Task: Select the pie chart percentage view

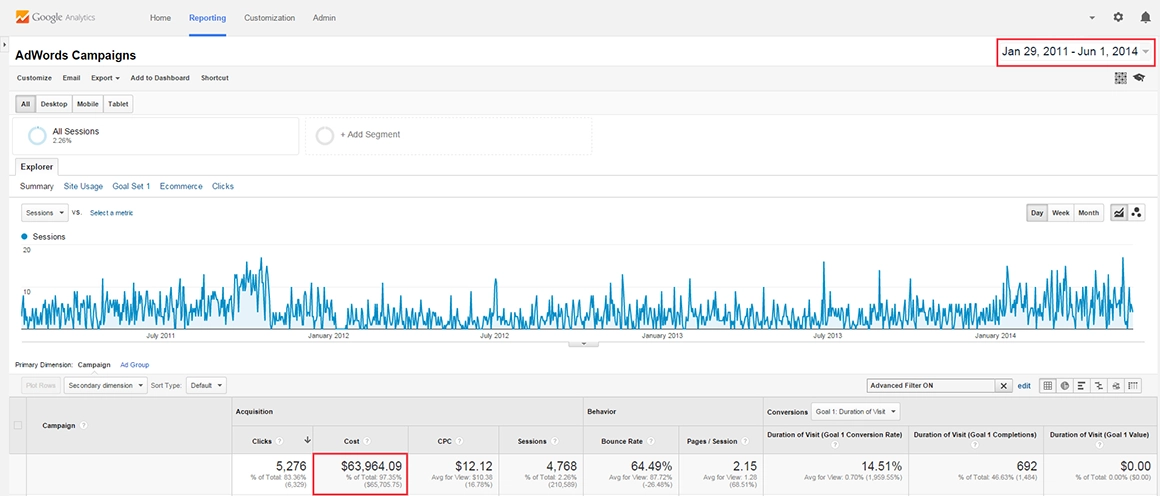Action: tap(1065, 386)
